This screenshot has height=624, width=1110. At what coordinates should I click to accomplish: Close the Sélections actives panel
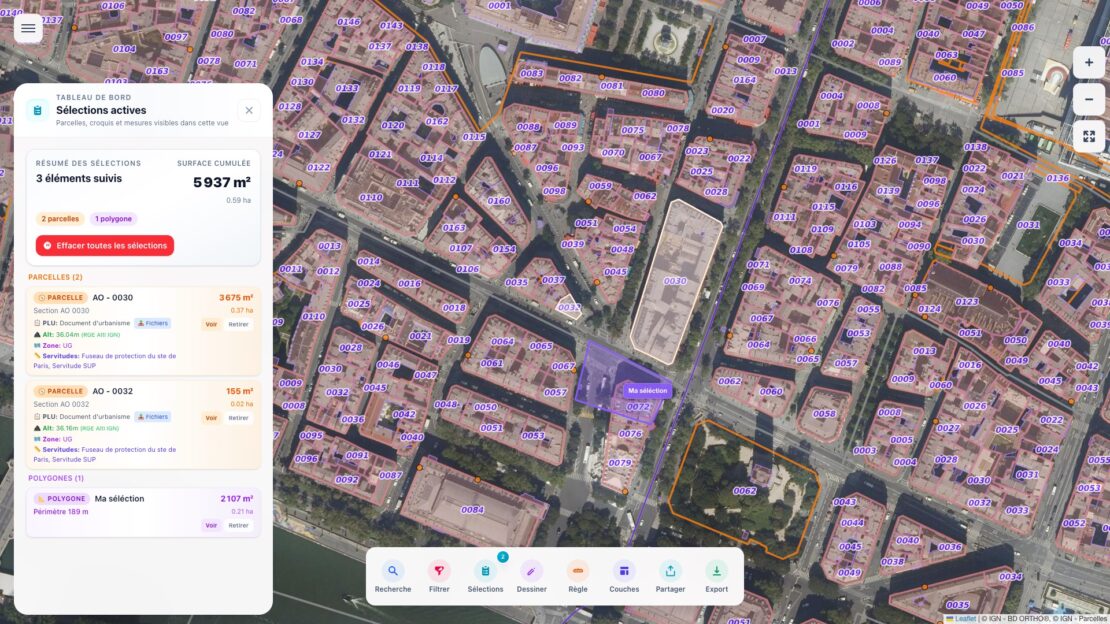tap(249, 110)
